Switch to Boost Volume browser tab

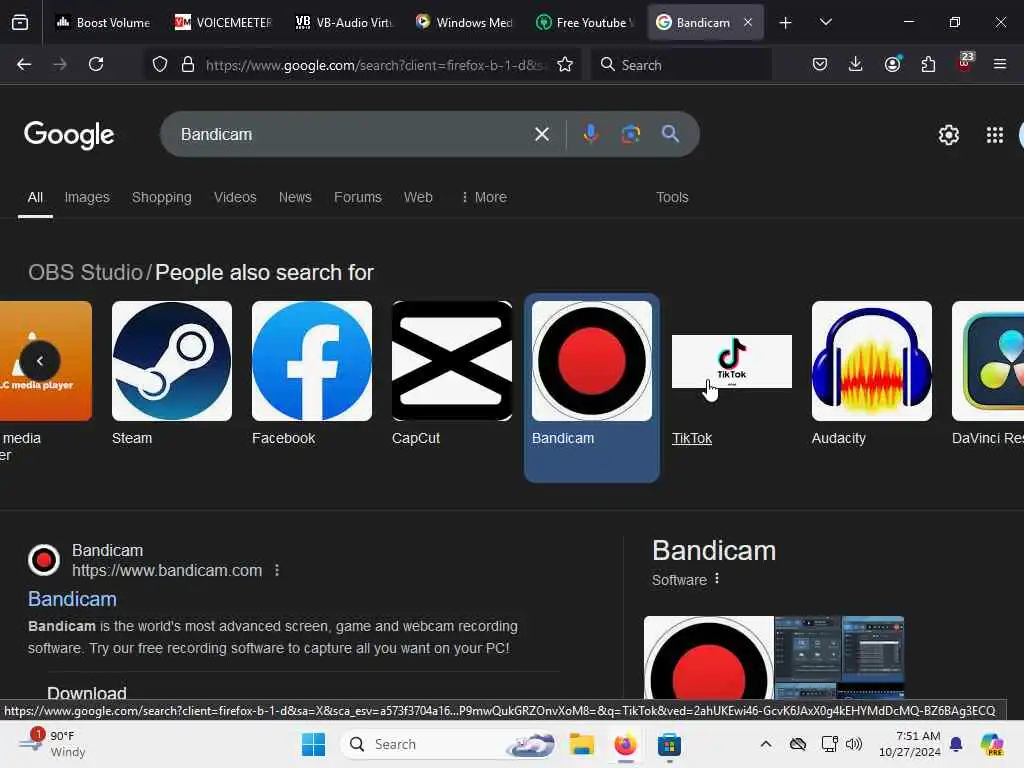point(103,22)
